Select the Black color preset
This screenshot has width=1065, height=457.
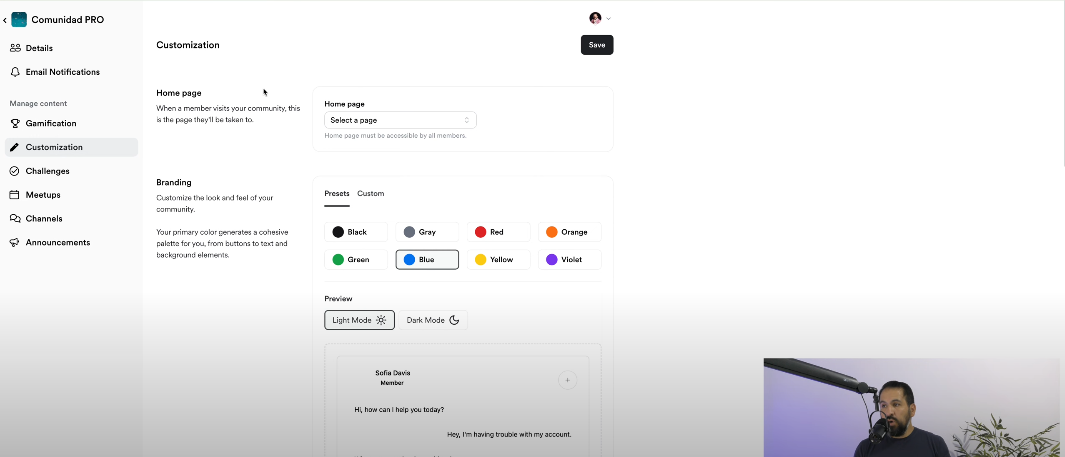[356, 232]
